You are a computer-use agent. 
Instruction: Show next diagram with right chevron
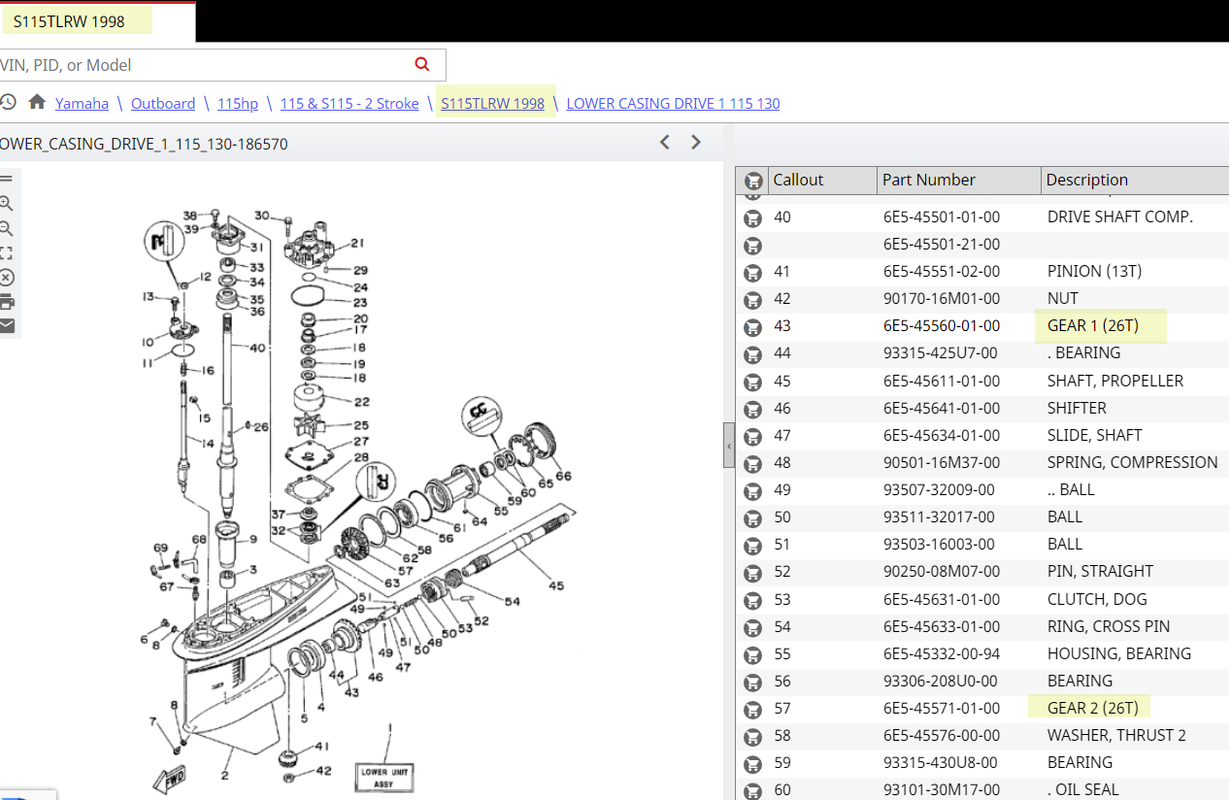point(696,143)
